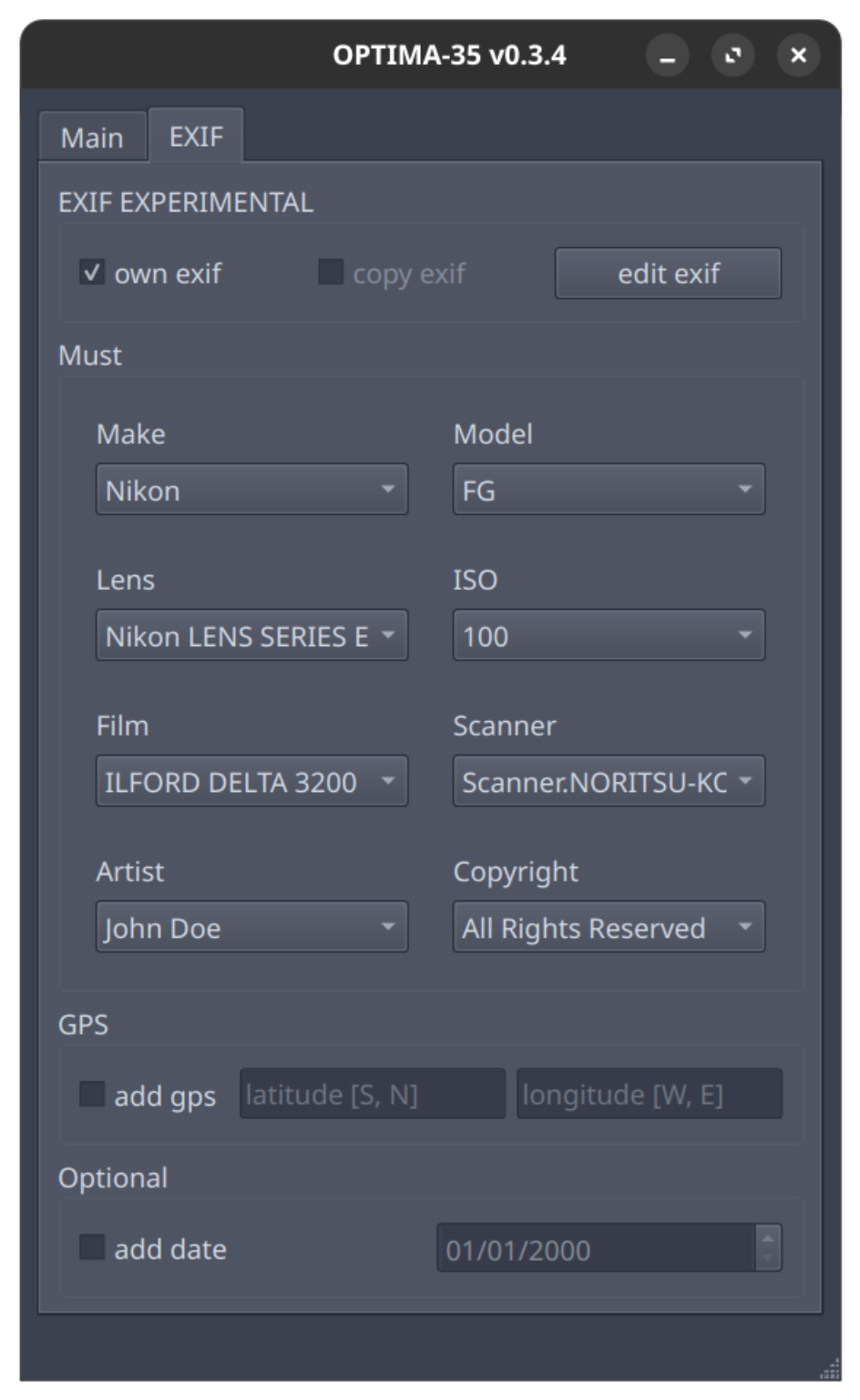This screenshot has height=1400, width=860.
Task: Expand the Model dropdown showing FG
Action: (x=609, y=489)
